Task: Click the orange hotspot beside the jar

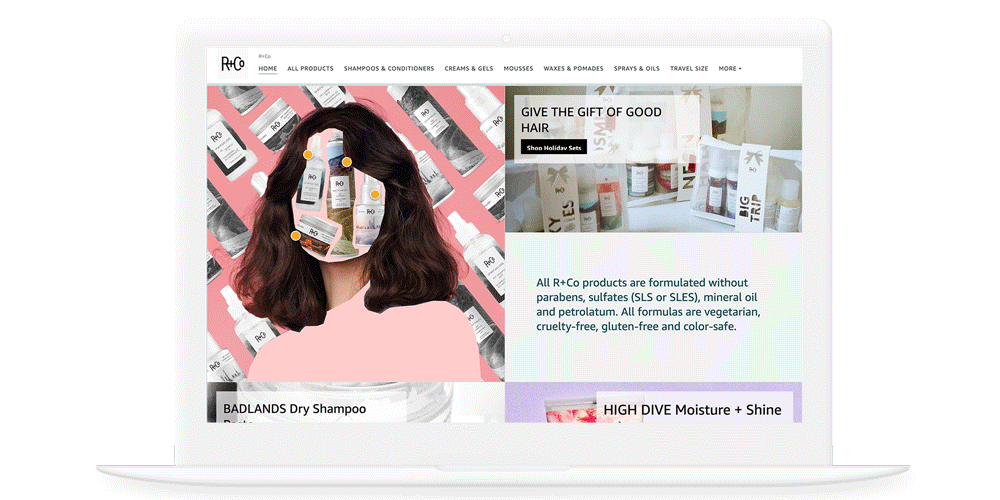Action: (x=295, y=235)
